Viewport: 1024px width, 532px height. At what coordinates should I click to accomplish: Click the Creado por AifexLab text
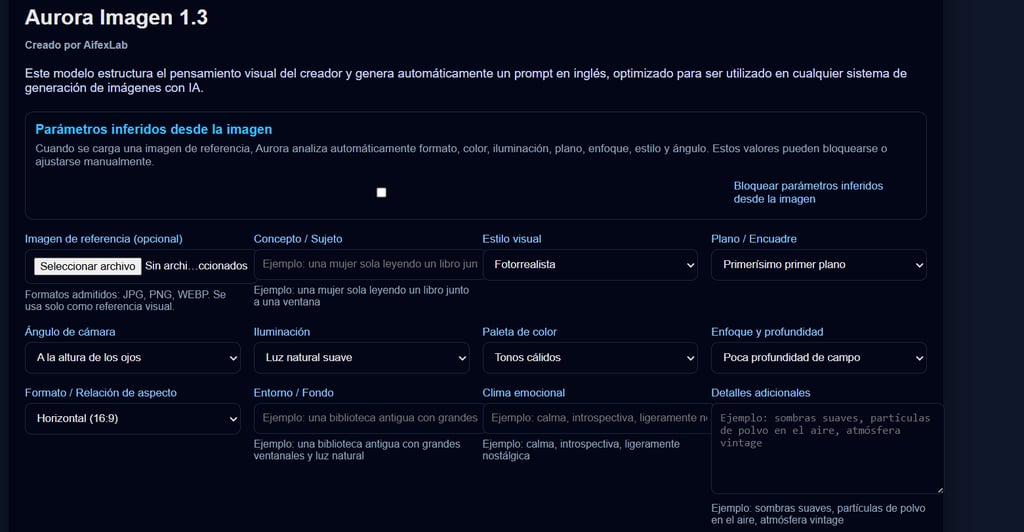[x=76, y=45]
